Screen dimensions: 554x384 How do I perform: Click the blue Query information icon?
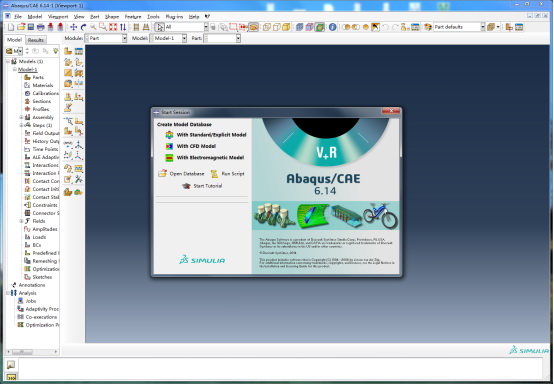(x=332, y=27)
